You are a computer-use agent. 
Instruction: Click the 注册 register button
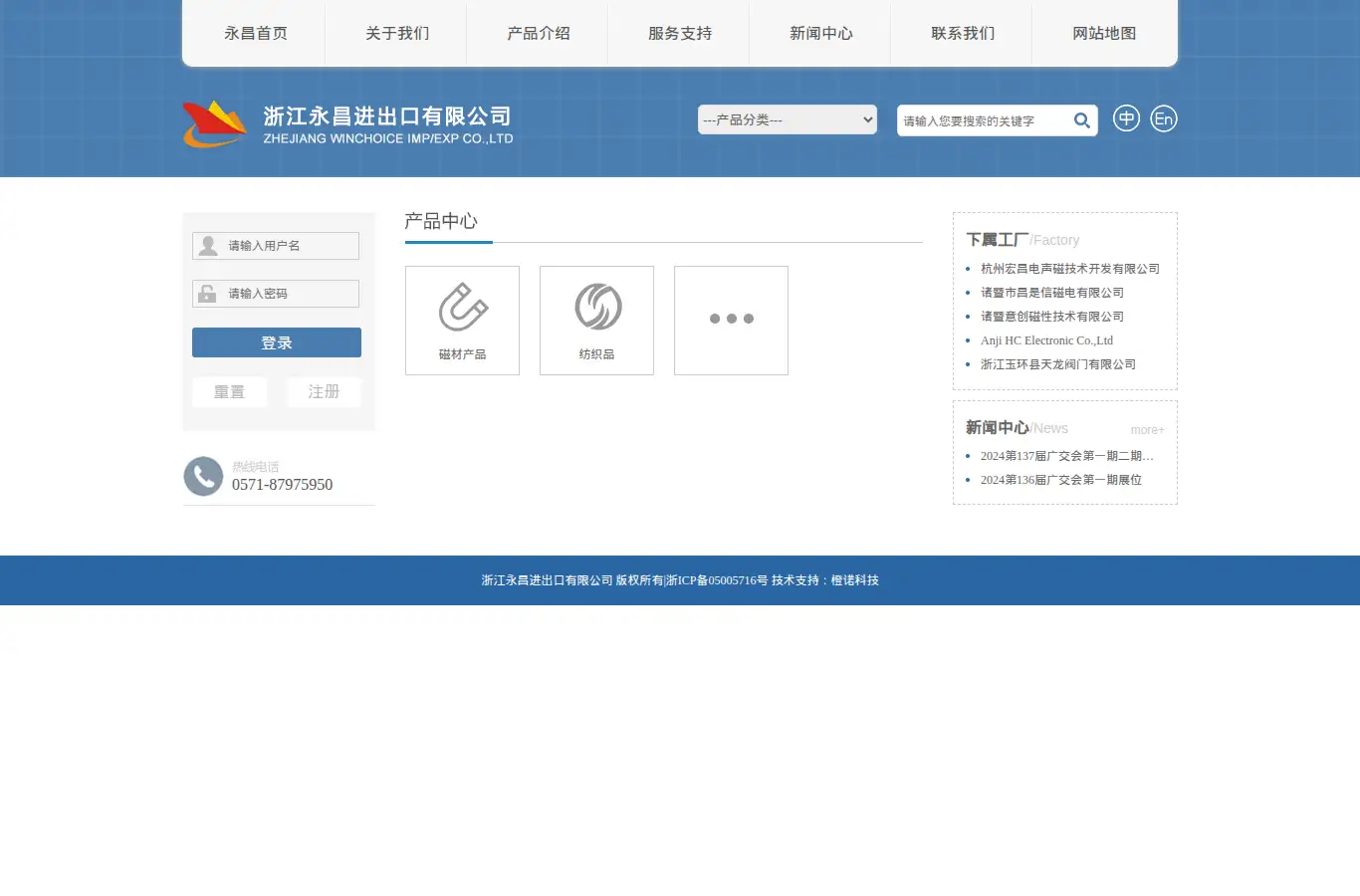tap(324, 391)
